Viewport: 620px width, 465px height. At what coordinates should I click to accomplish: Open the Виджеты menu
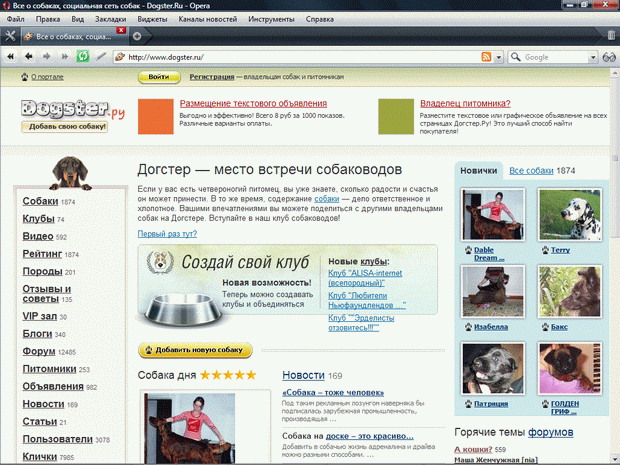[x=152, y=19]
